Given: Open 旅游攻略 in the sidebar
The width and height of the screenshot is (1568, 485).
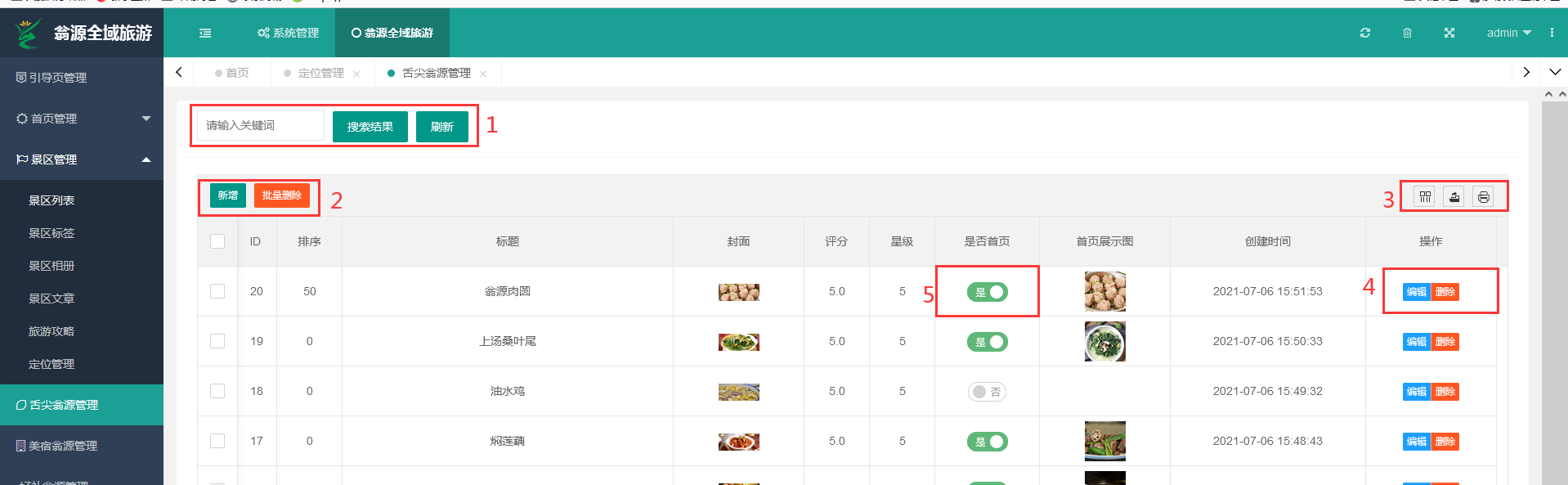Looking at the screenshot, I should point(82,331).
